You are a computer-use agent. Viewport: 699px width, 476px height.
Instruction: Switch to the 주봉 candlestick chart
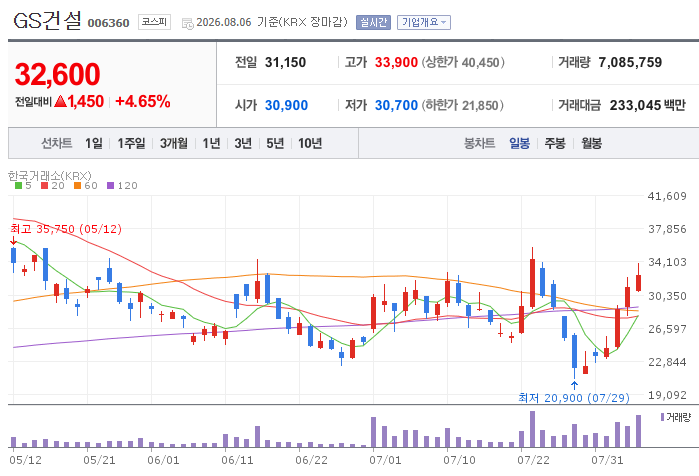[555, 144]
